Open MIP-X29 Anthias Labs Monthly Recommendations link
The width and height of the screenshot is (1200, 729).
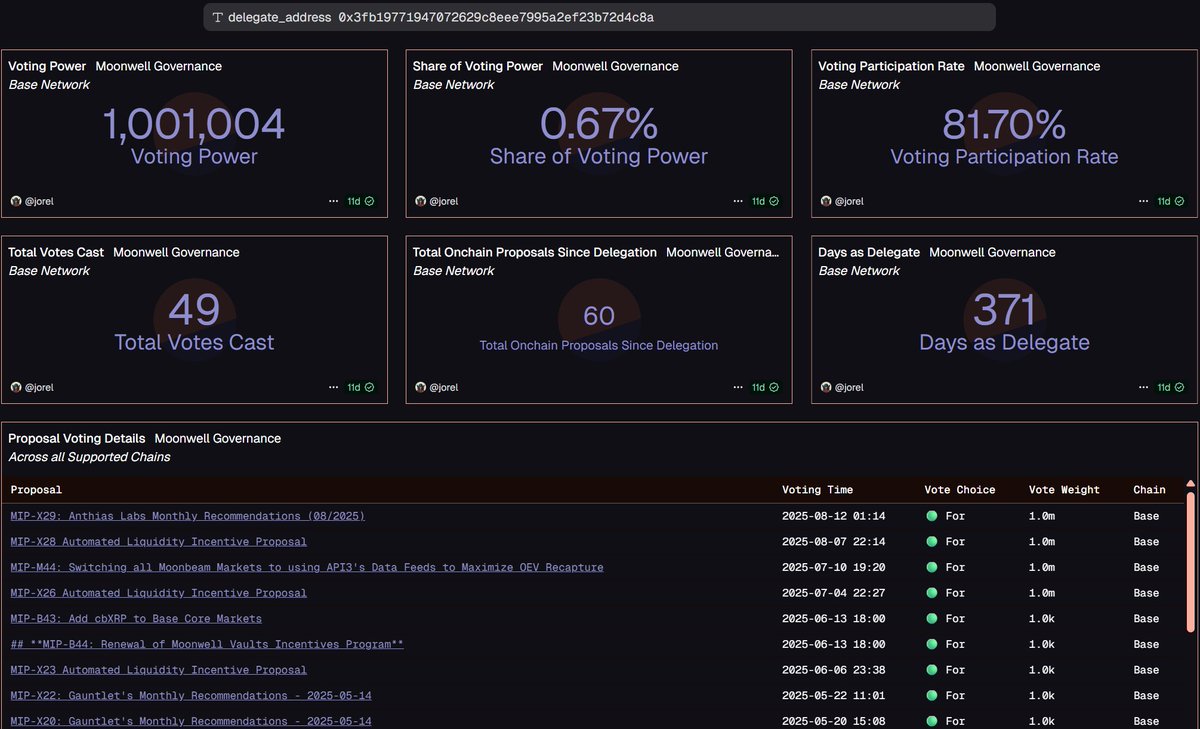(187, 516)
